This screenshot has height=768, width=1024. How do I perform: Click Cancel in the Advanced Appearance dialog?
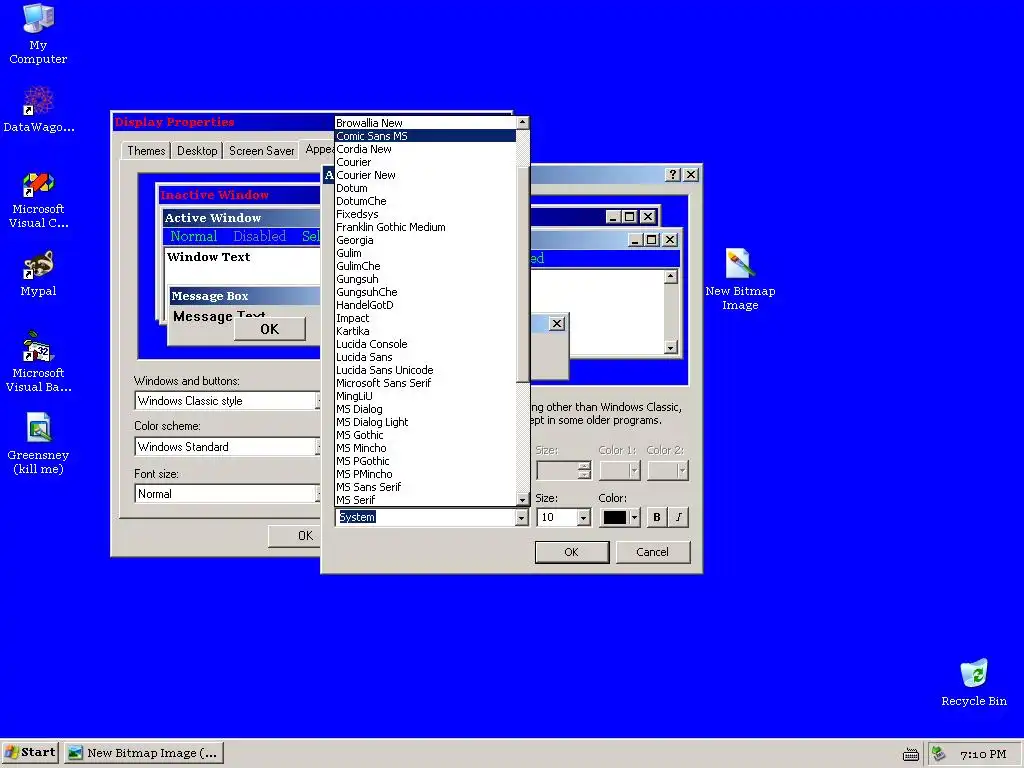click(652, 552)
